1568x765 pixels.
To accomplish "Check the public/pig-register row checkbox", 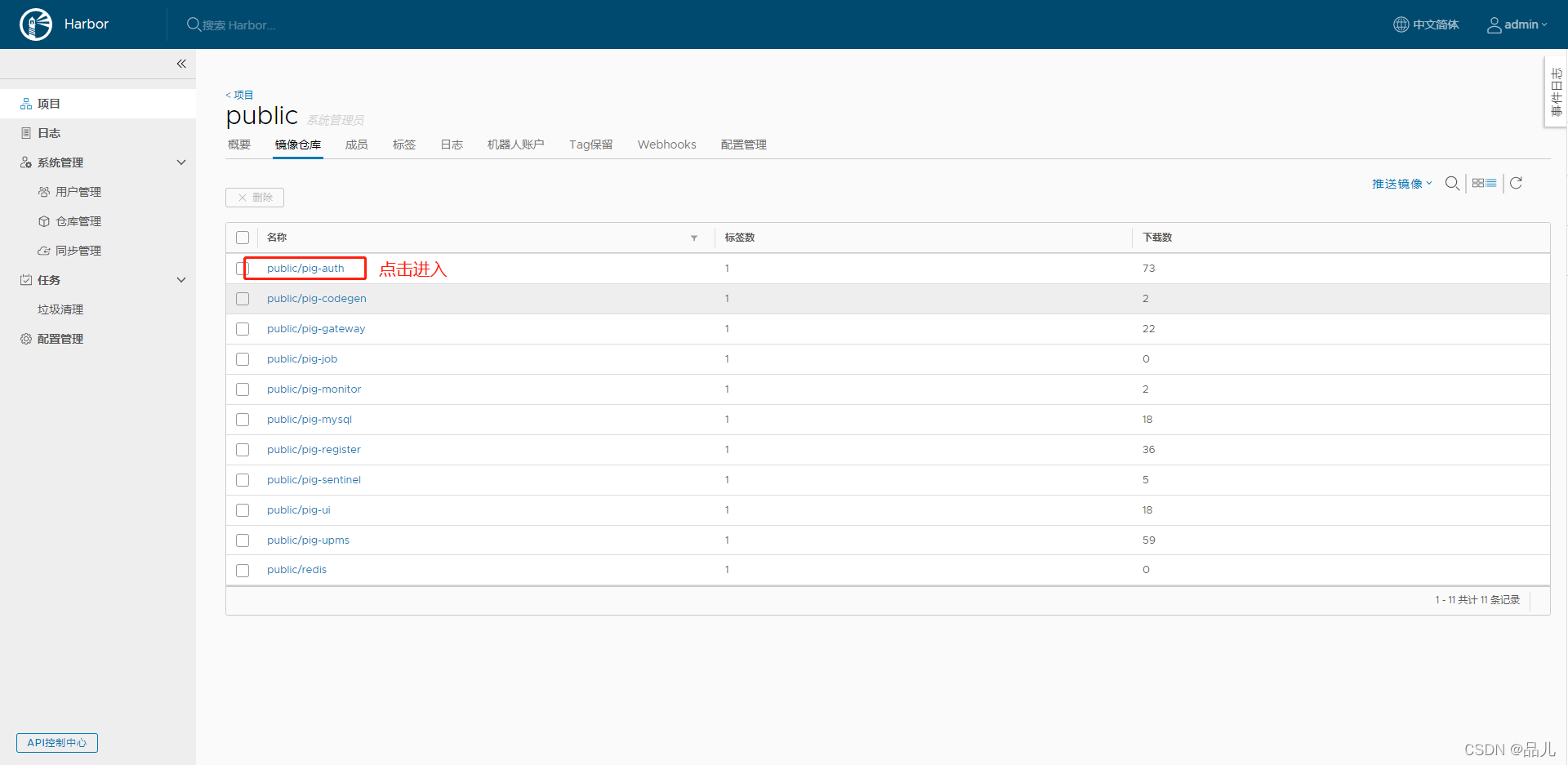I will (x=243, y=450).
